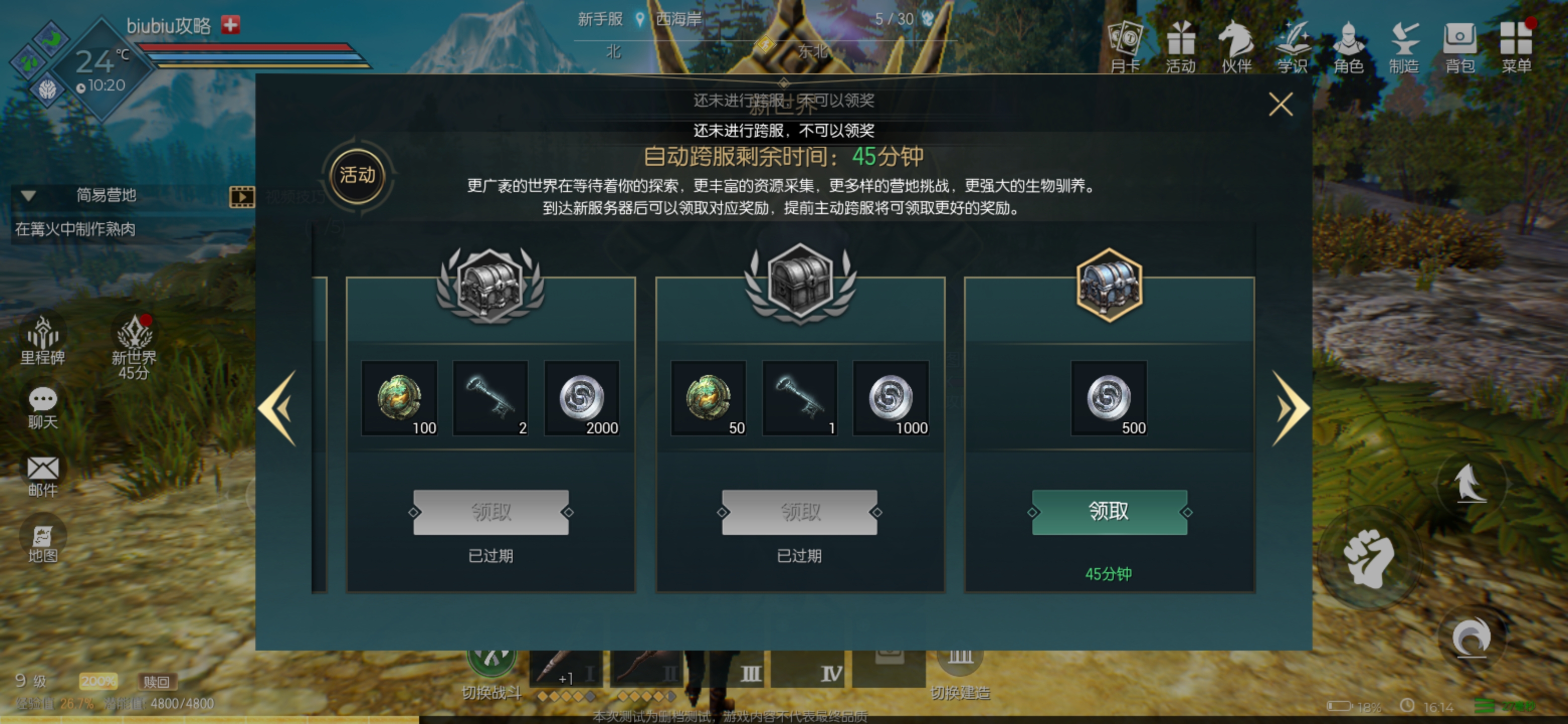Open the 伙伴 companion horse icon

[1236, 47]
